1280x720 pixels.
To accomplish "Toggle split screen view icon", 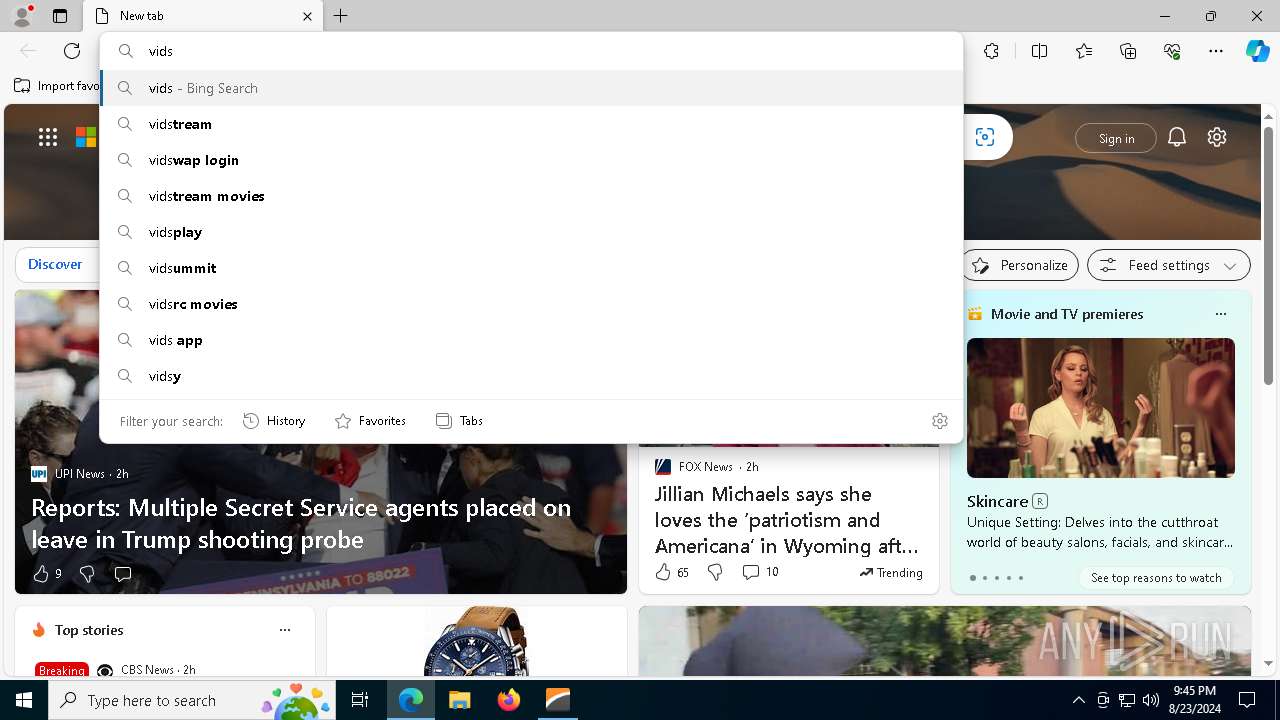I will [x=1039, y=51].
